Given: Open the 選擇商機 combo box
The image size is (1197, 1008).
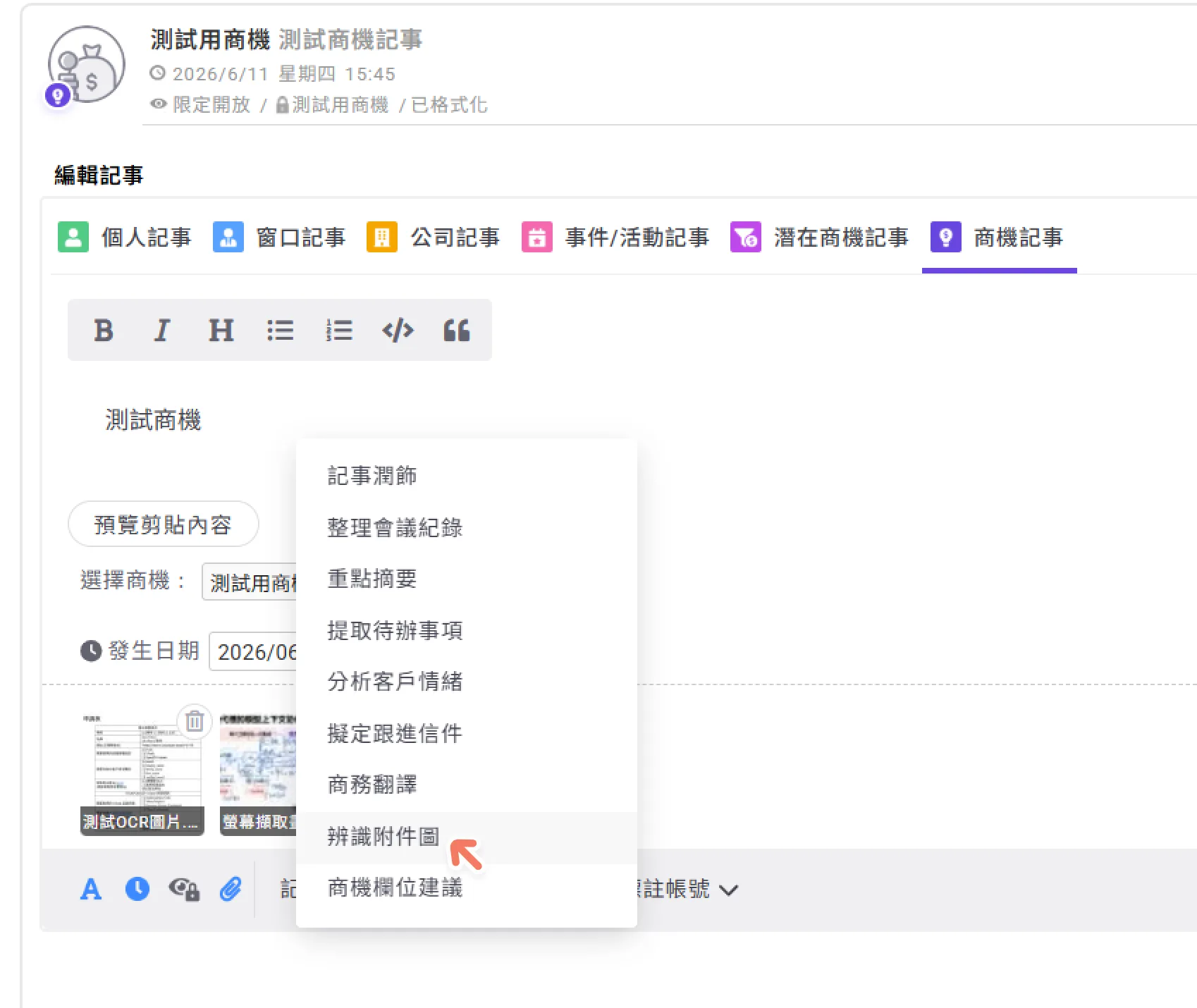Looking at the screenshot, I should (x=250, y=582).
